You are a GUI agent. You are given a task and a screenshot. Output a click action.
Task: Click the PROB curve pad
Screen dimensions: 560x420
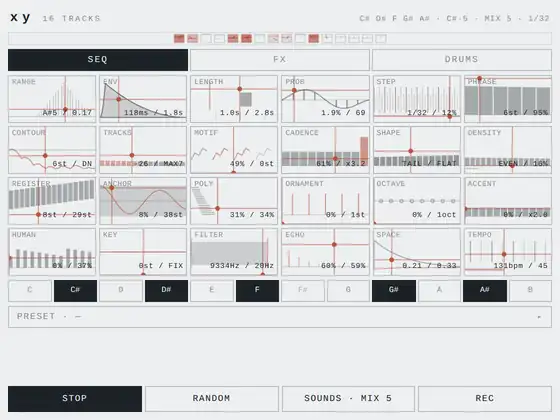coord(325,99)
